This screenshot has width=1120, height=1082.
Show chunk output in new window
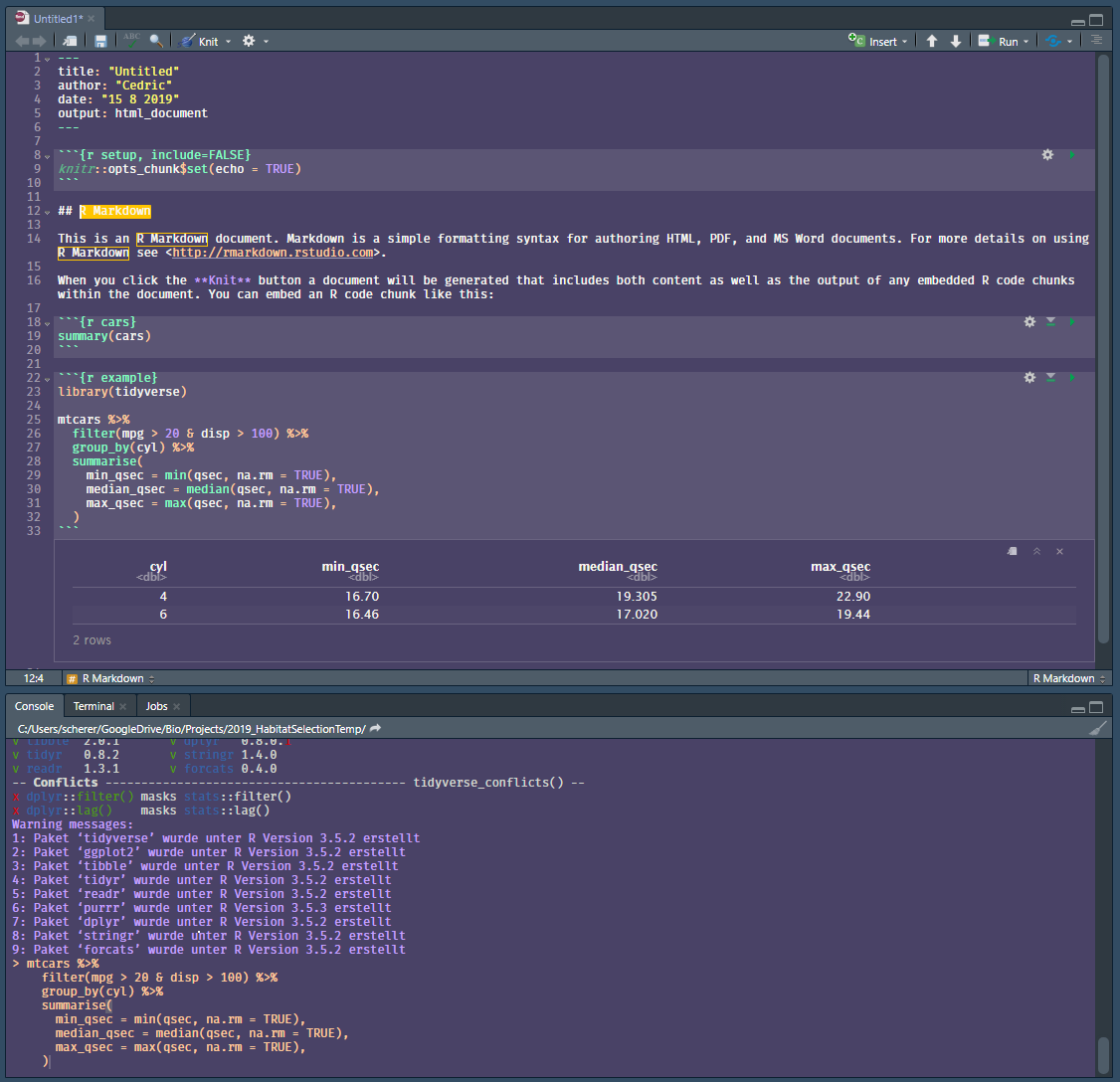coord(1013,551)
